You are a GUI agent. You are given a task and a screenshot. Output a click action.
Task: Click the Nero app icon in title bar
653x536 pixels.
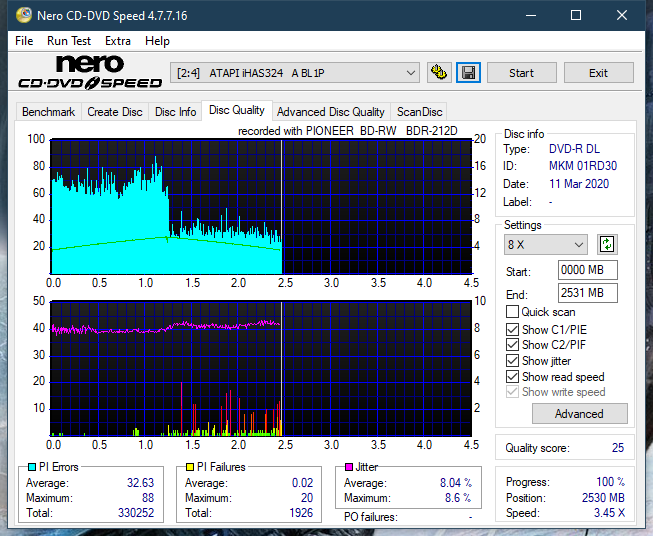coord(24,15)
